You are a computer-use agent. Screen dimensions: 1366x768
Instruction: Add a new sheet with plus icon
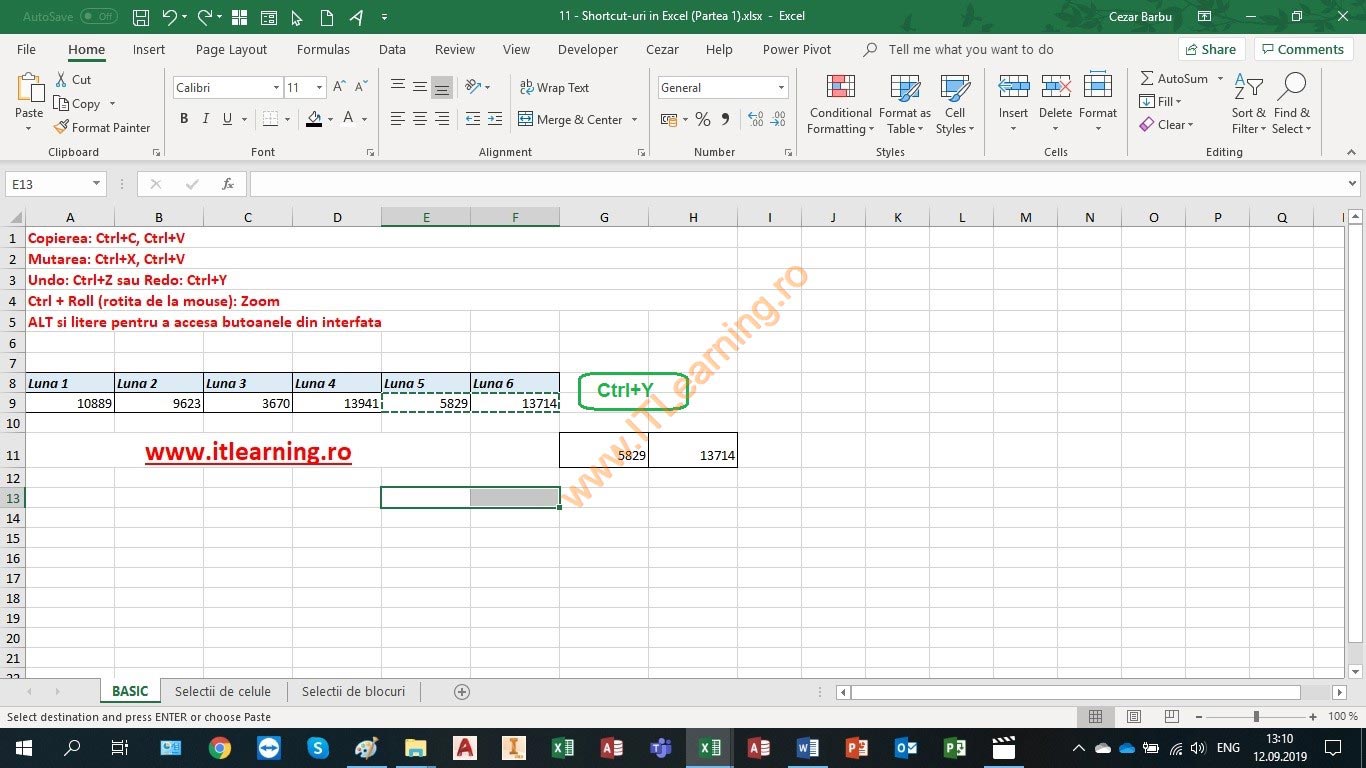462,692
